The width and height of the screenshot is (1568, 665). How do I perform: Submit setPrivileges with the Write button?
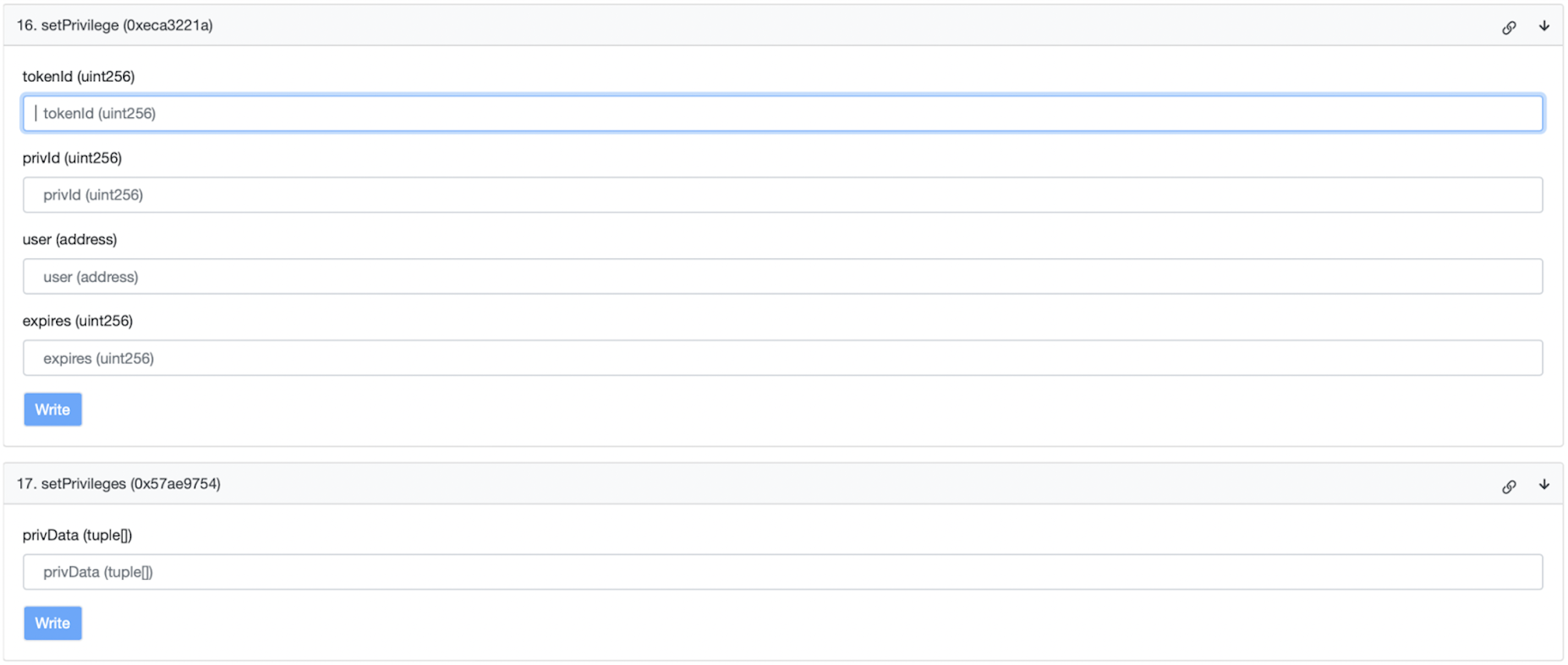tap(53, 623)
